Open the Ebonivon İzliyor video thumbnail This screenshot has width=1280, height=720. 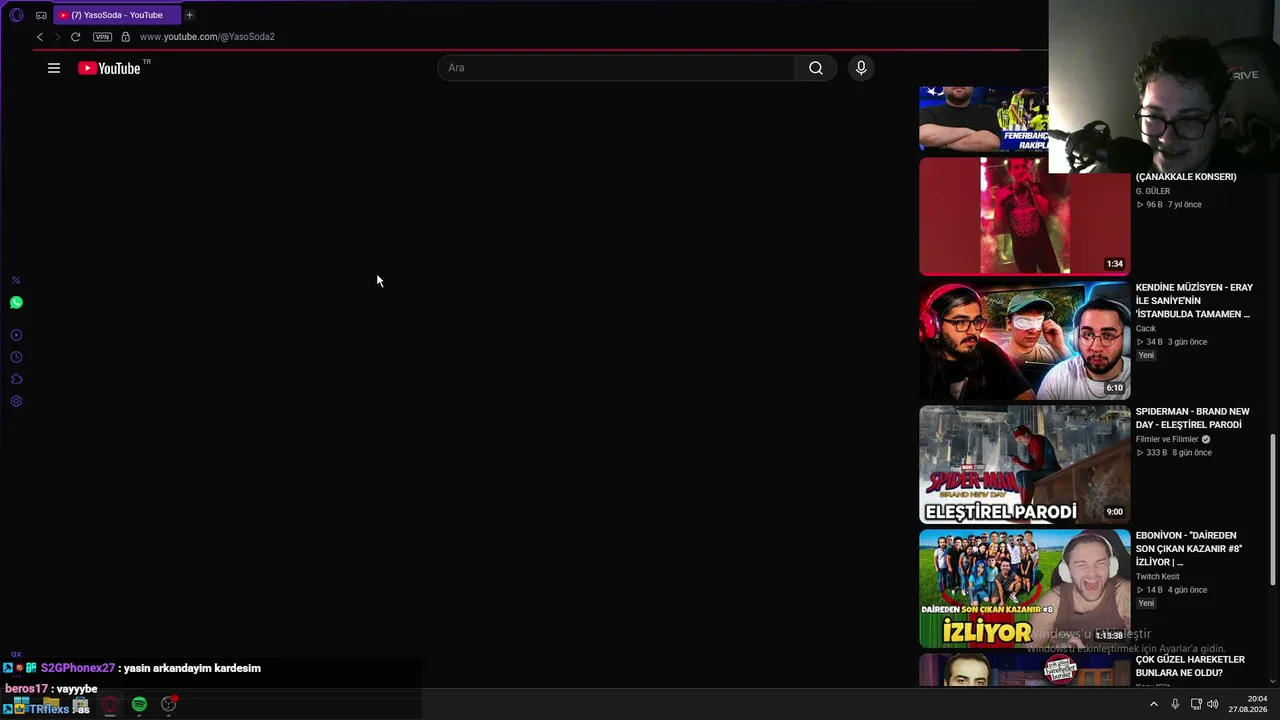click(x=1024, y=588)
